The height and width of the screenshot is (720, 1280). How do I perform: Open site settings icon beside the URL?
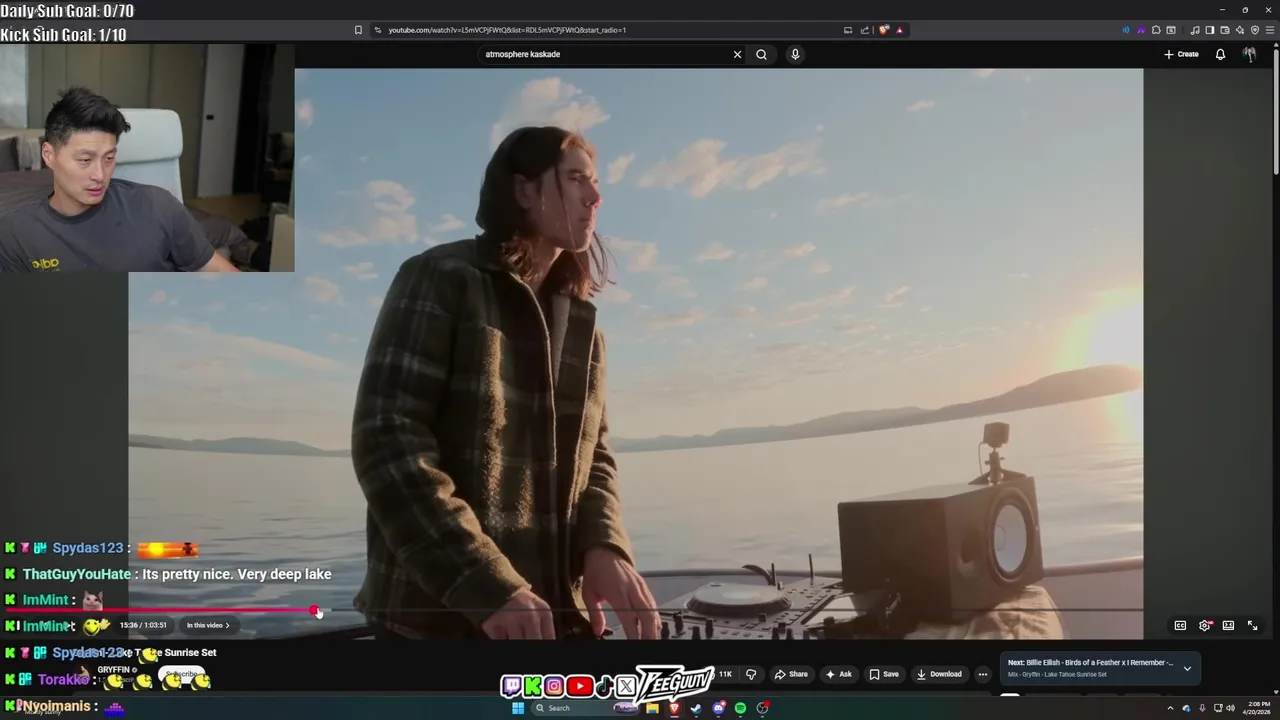(x=377, y=30)
